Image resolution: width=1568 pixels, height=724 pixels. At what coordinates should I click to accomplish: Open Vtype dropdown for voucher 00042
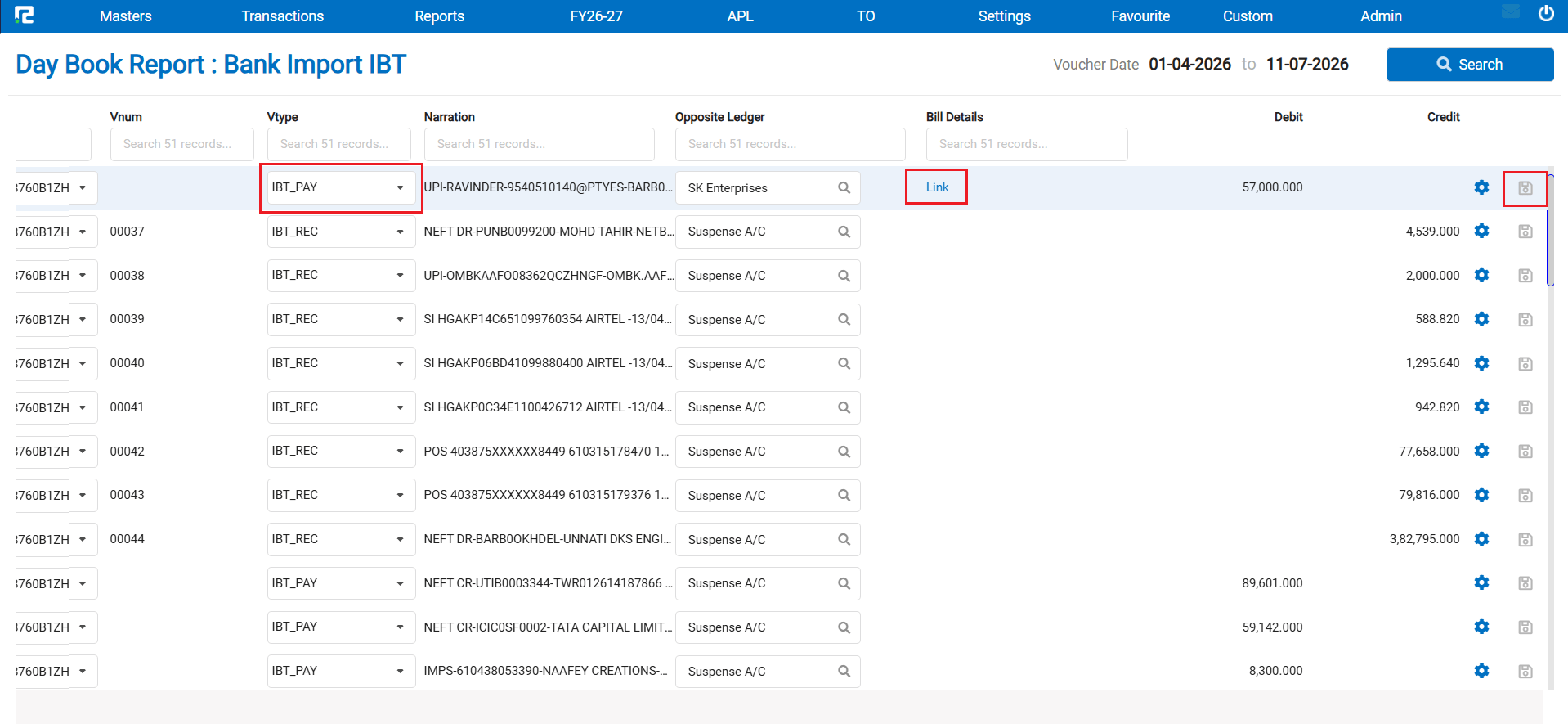341,451
